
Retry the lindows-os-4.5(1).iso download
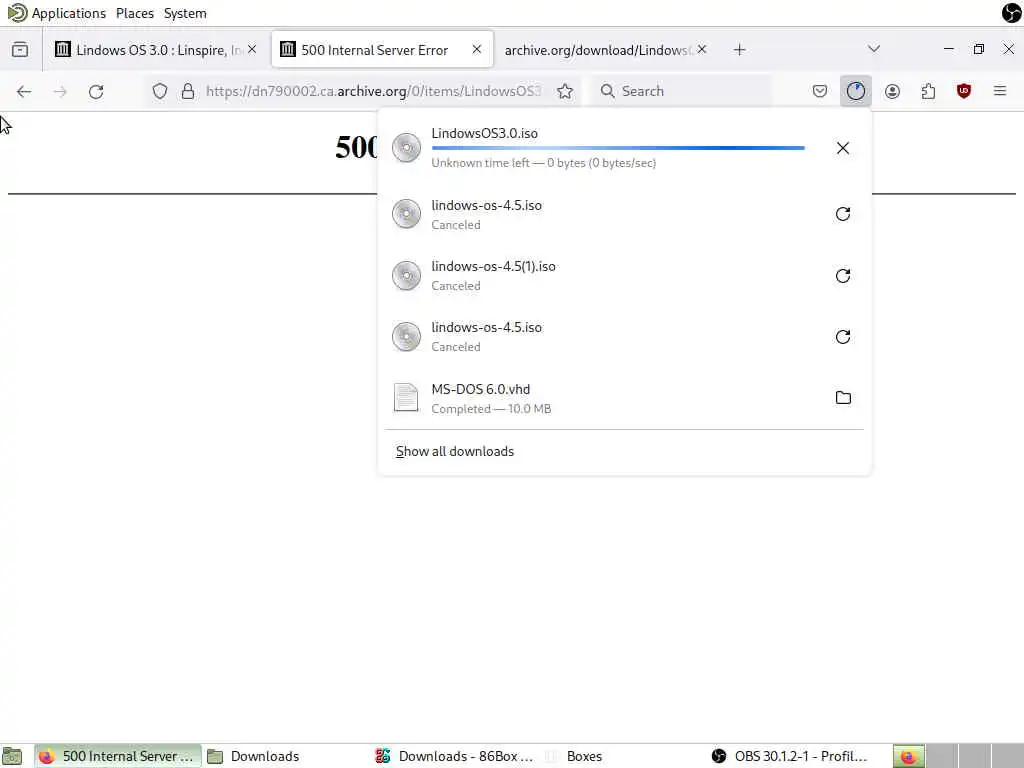coord(842,276)
